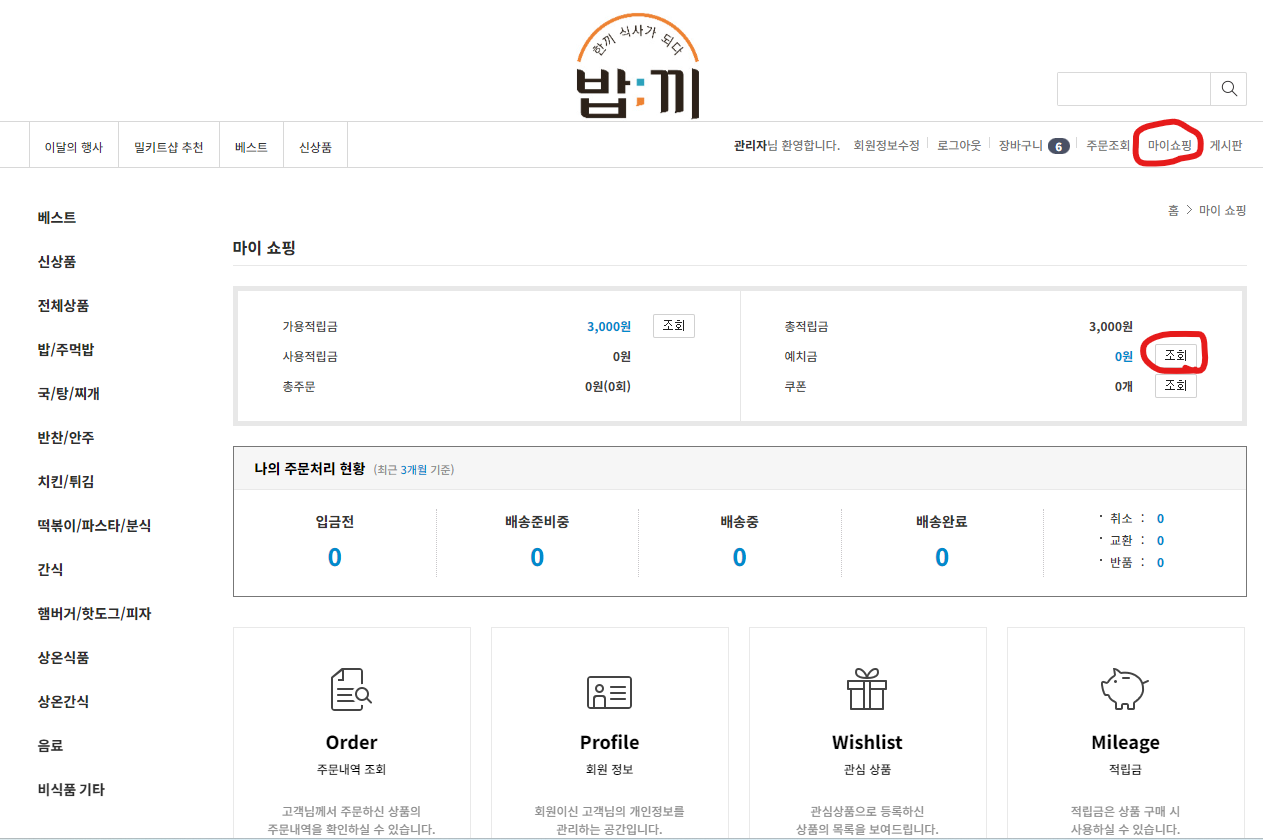Click the Mileage piggy bank icon
Viewport: 1263px width, 840px height.
tap(1125, 692)
